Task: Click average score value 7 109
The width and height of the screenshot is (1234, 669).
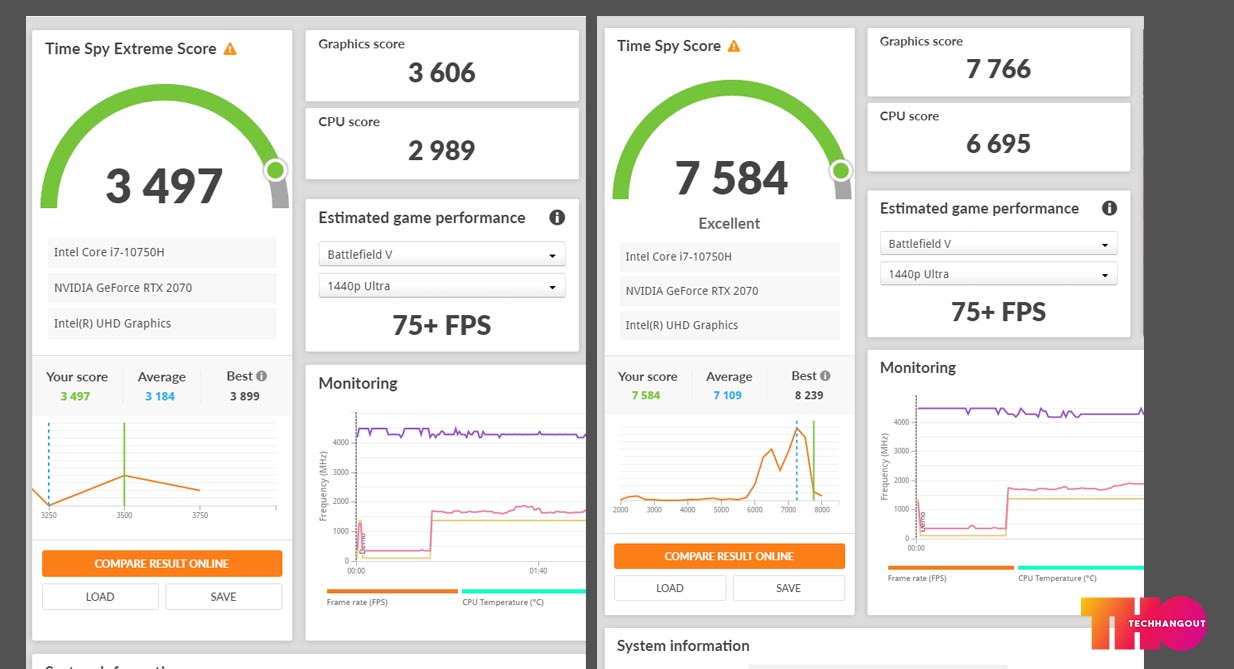Action: point(728,396)
